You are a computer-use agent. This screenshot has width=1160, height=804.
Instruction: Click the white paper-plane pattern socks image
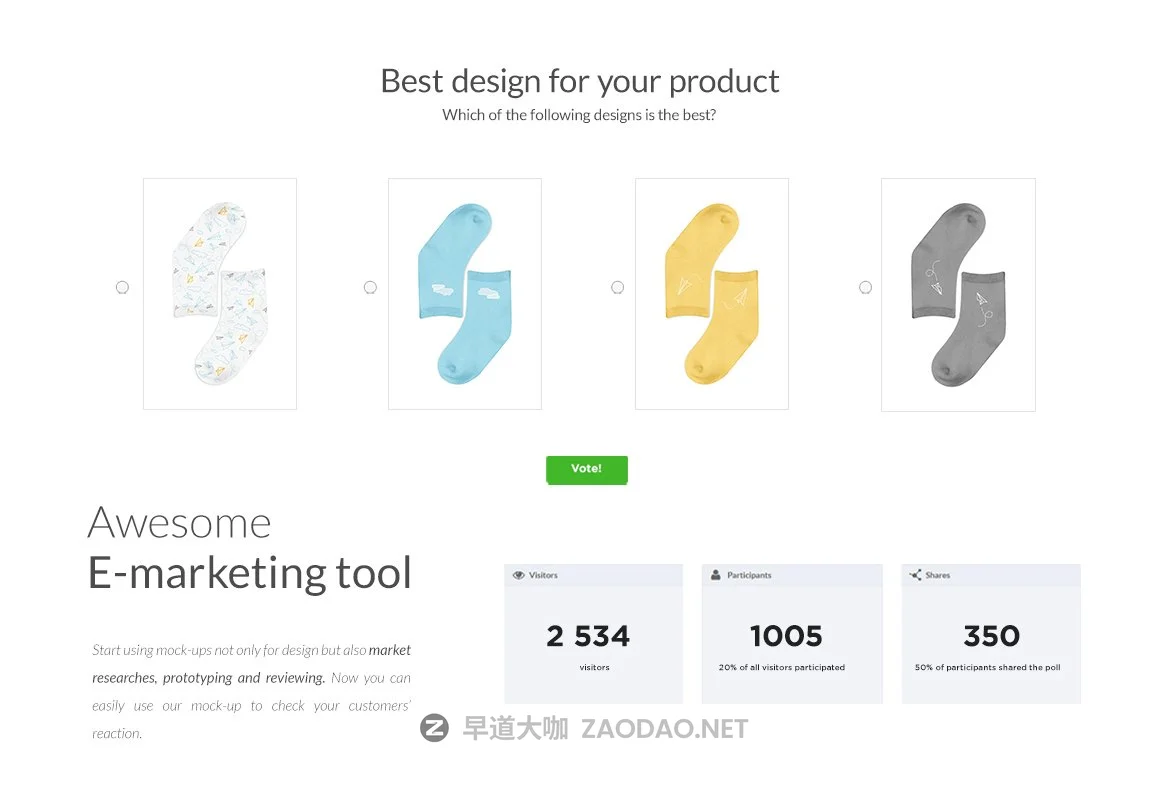(220, 294)
